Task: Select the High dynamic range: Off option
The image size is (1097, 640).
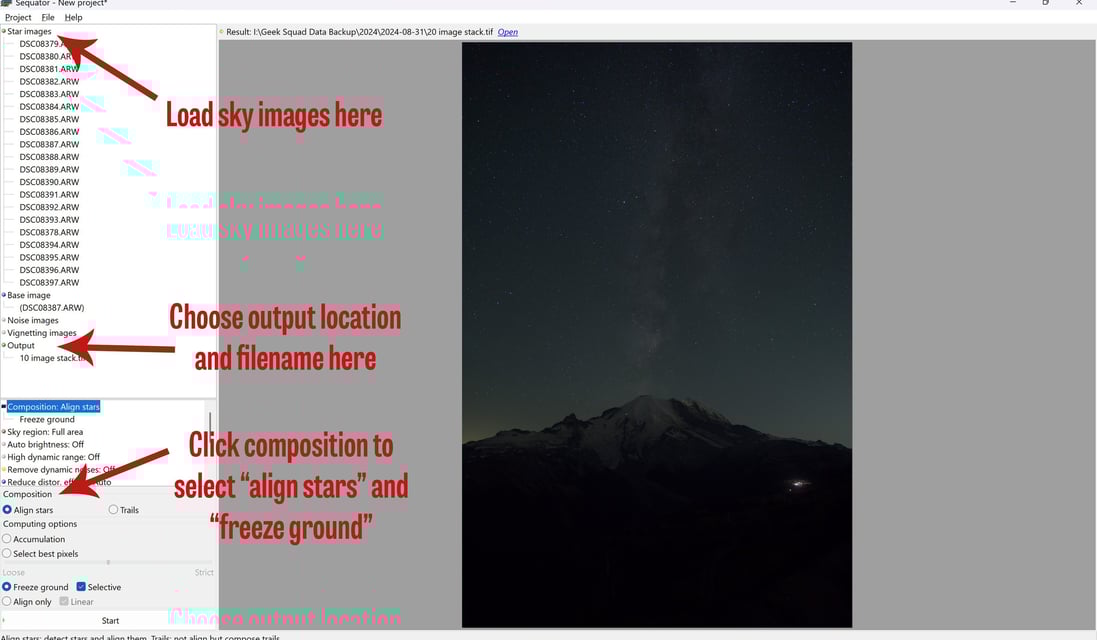Action: click(53, 457)
